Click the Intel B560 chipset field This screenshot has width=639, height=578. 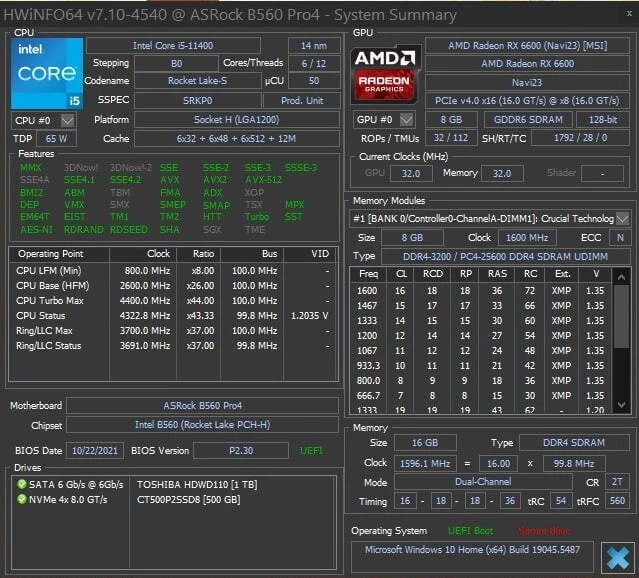(x=203, y=425)
